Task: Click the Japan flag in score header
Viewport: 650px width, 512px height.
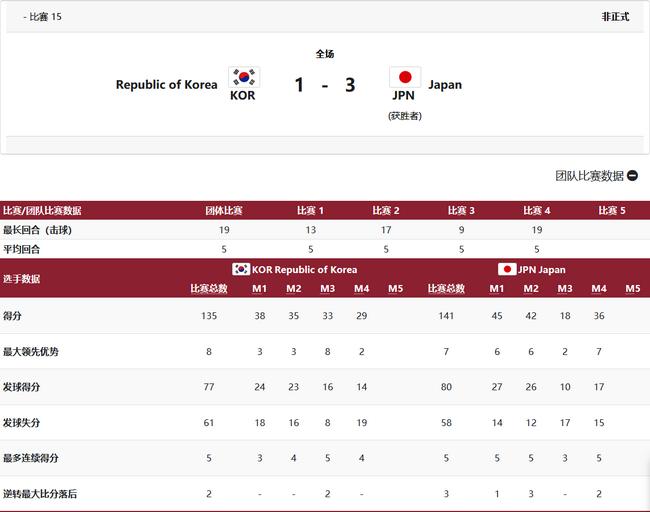Action: (x=405, y=77)
